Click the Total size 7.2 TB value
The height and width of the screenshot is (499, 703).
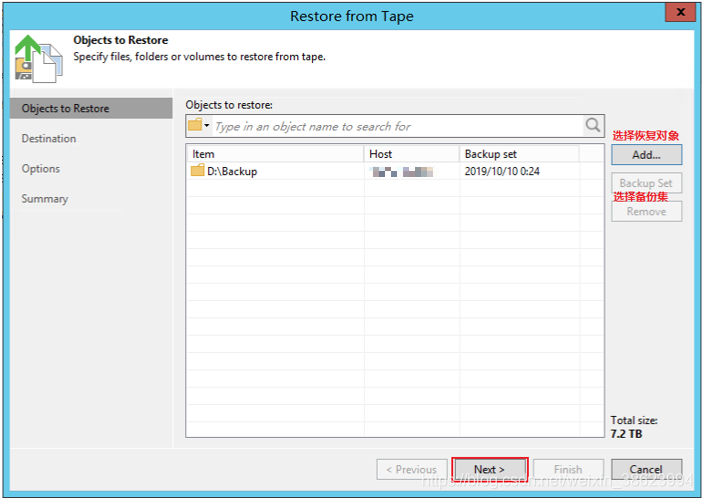626,434
